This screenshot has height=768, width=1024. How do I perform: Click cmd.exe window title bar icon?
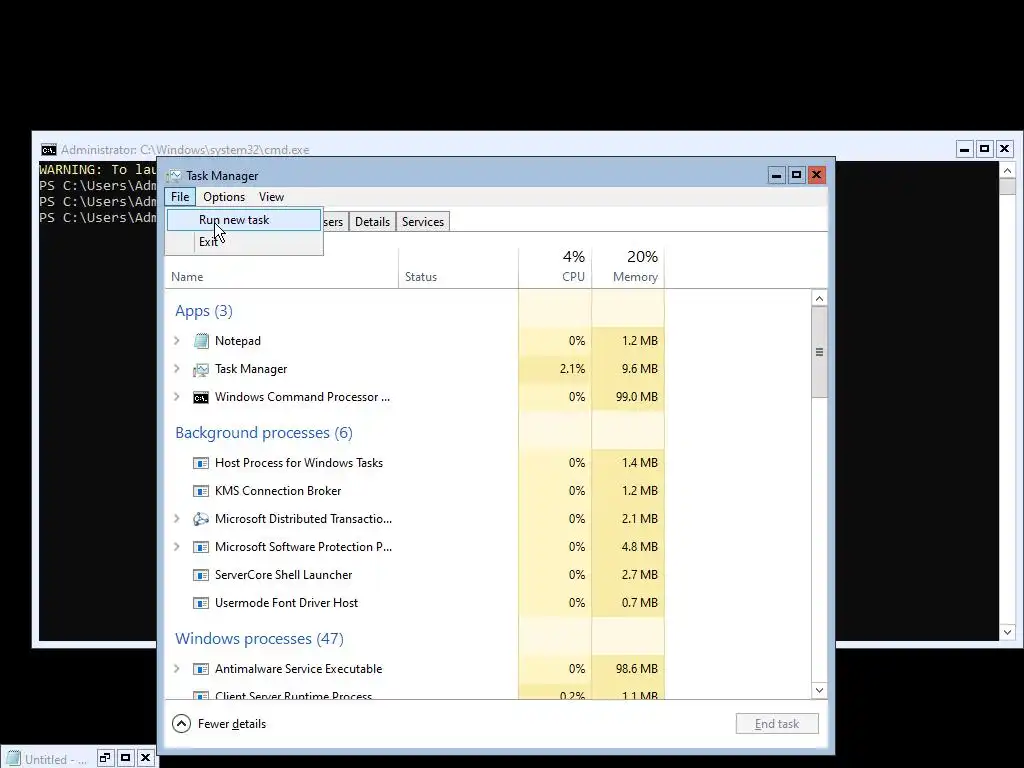[x=49, y=150]
